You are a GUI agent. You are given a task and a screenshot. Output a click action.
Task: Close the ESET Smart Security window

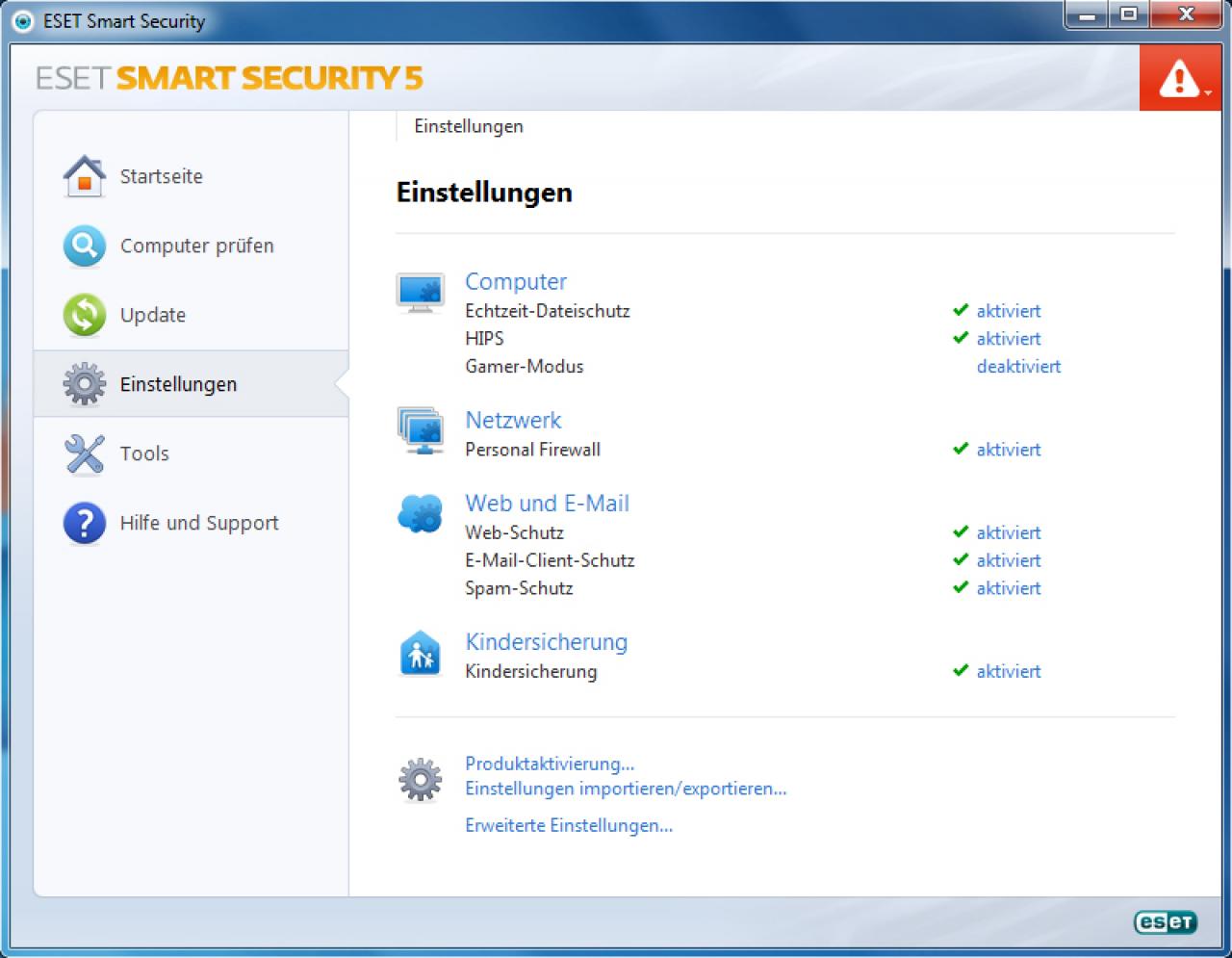tap(1186, 14)
